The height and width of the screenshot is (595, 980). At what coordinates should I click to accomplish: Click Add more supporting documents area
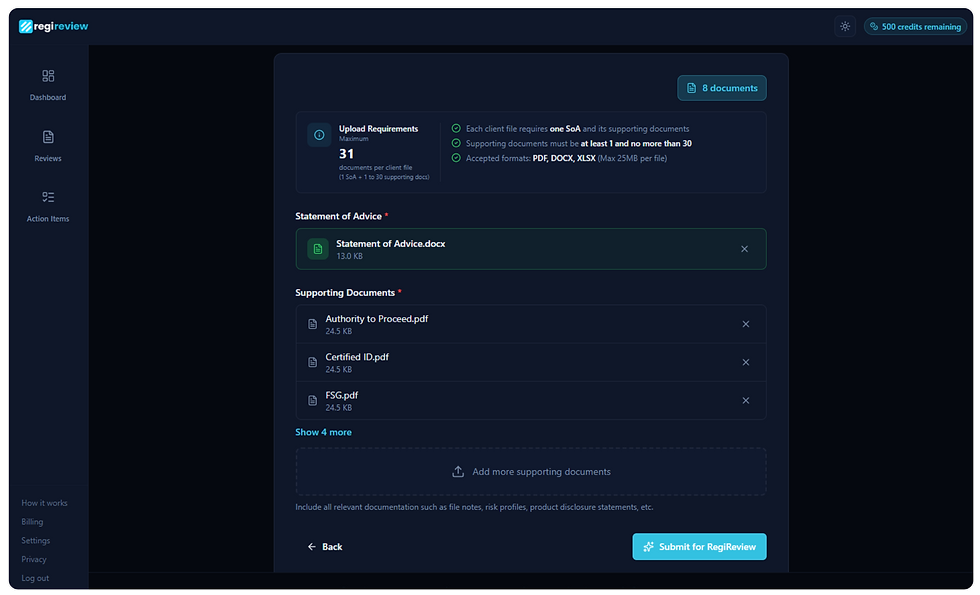[531, 472]
